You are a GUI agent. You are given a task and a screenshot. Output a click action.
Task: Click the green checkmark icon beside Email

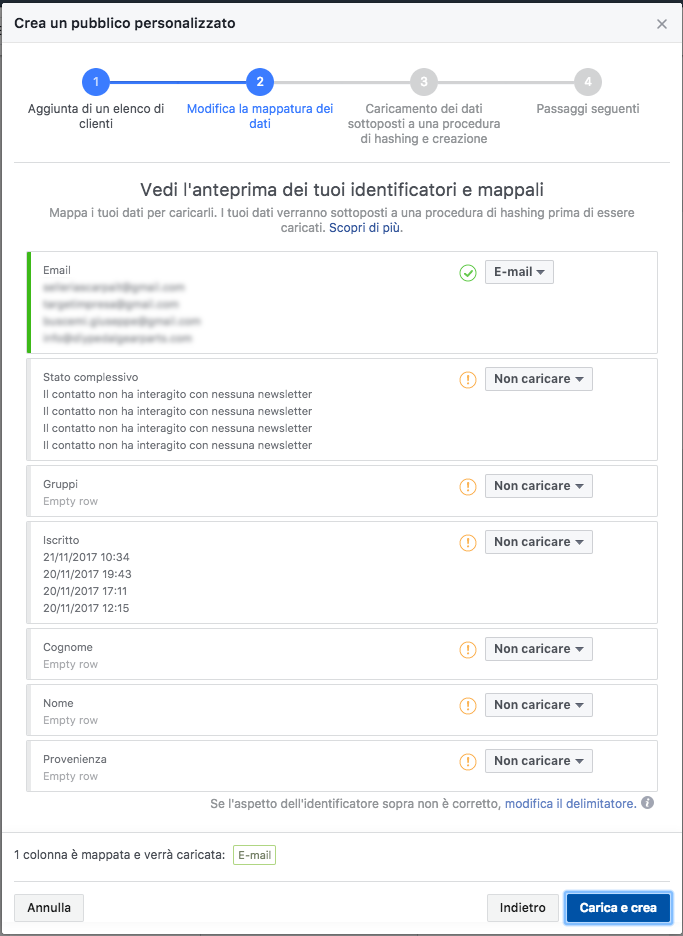[467, 273]
